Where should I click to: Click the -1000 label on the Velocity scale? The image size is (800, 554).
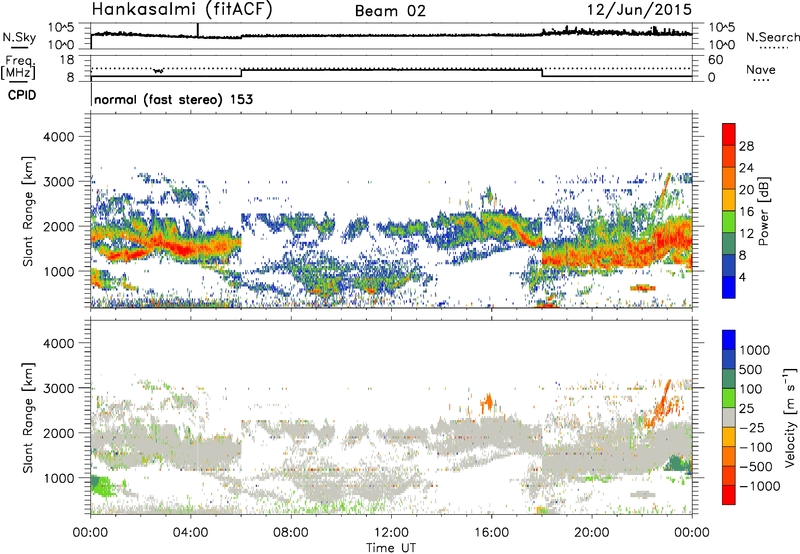(759, 486)
